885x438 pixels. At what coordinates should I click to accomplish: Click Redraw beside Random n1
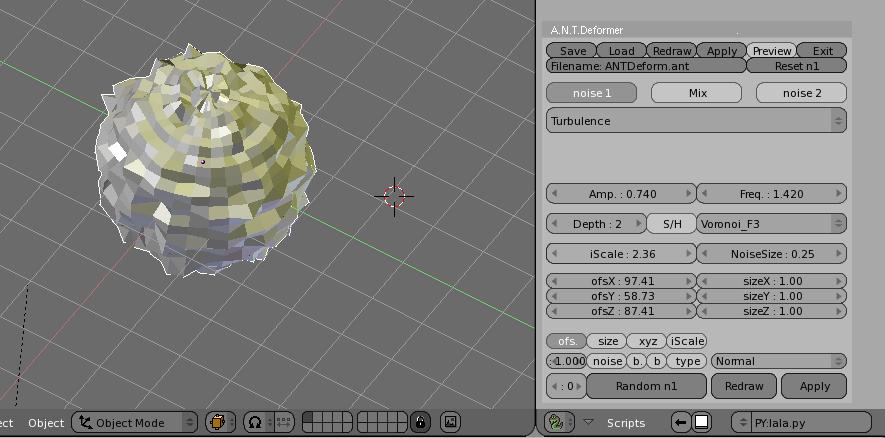pos(744,386)
